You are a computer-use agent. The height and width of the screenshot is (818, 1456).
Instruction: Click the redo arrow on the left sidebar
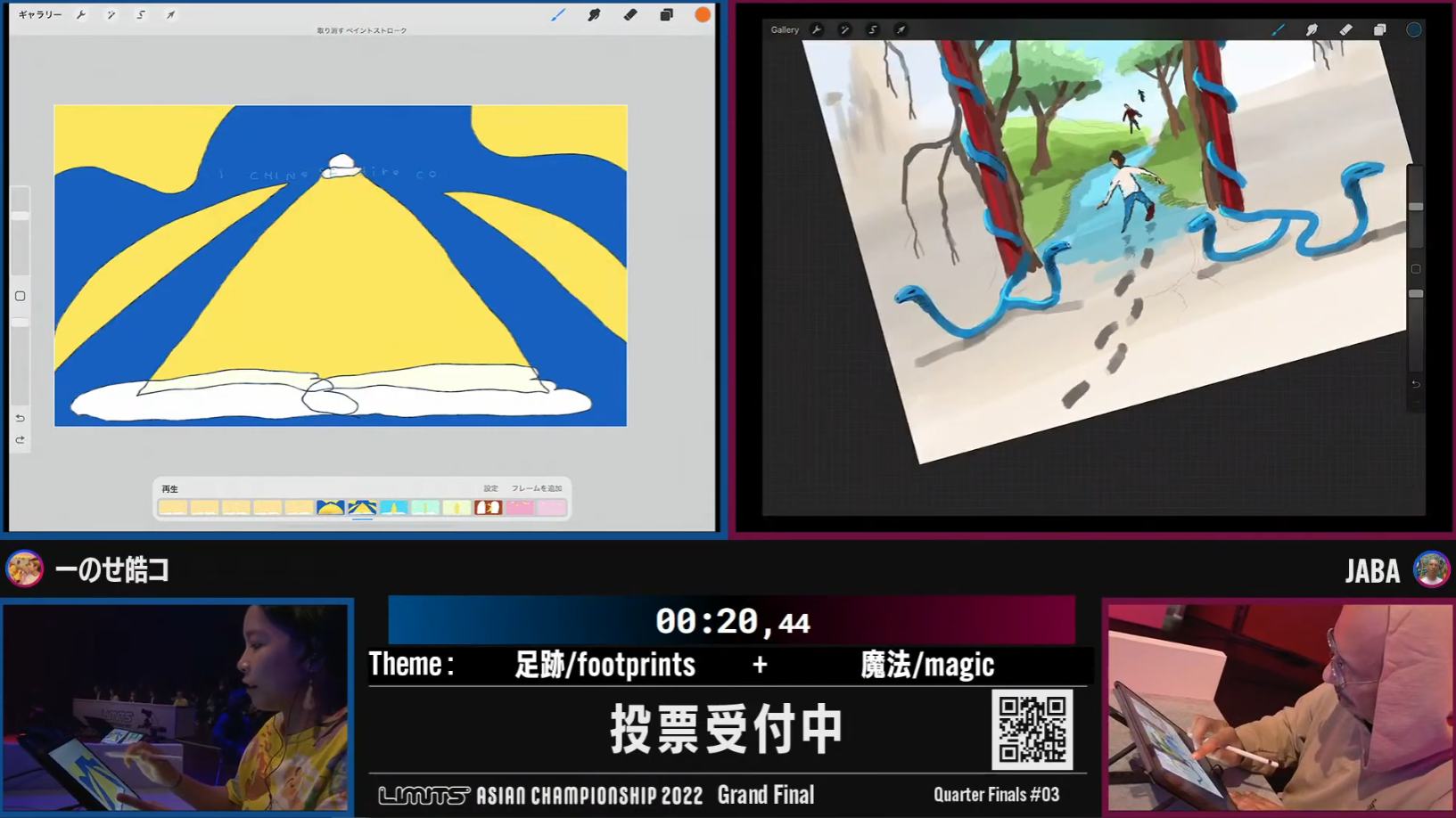(x=20, y=440)
